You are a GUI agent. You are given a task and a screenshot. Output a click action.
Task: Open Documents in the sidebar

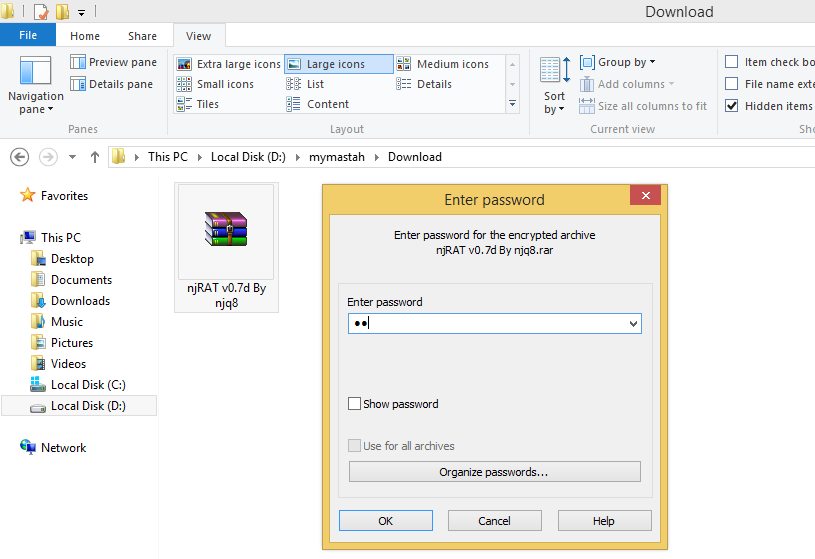71,280
